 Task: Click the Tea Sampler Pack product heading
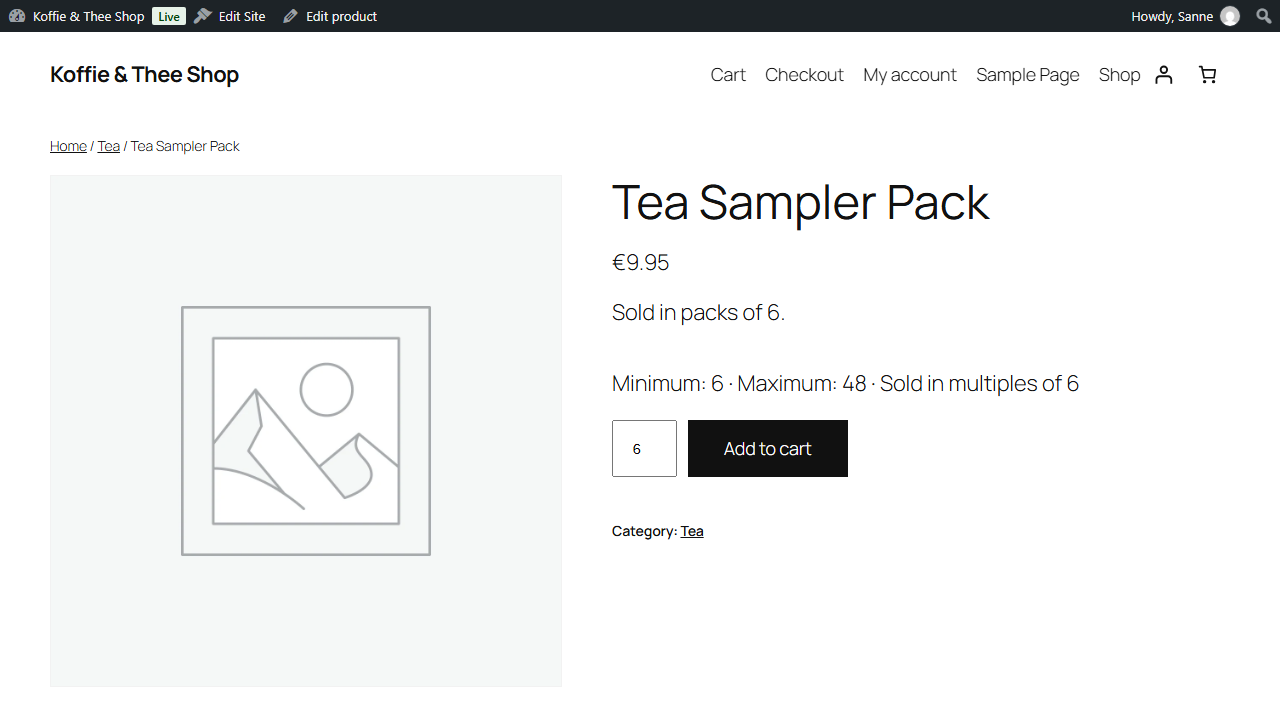tap(800, 203)
